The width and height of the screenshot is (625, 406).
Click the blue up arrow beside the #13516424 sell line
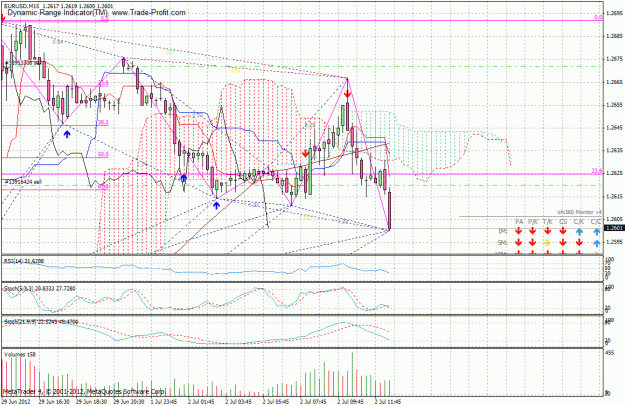click(x=183, y=178)
